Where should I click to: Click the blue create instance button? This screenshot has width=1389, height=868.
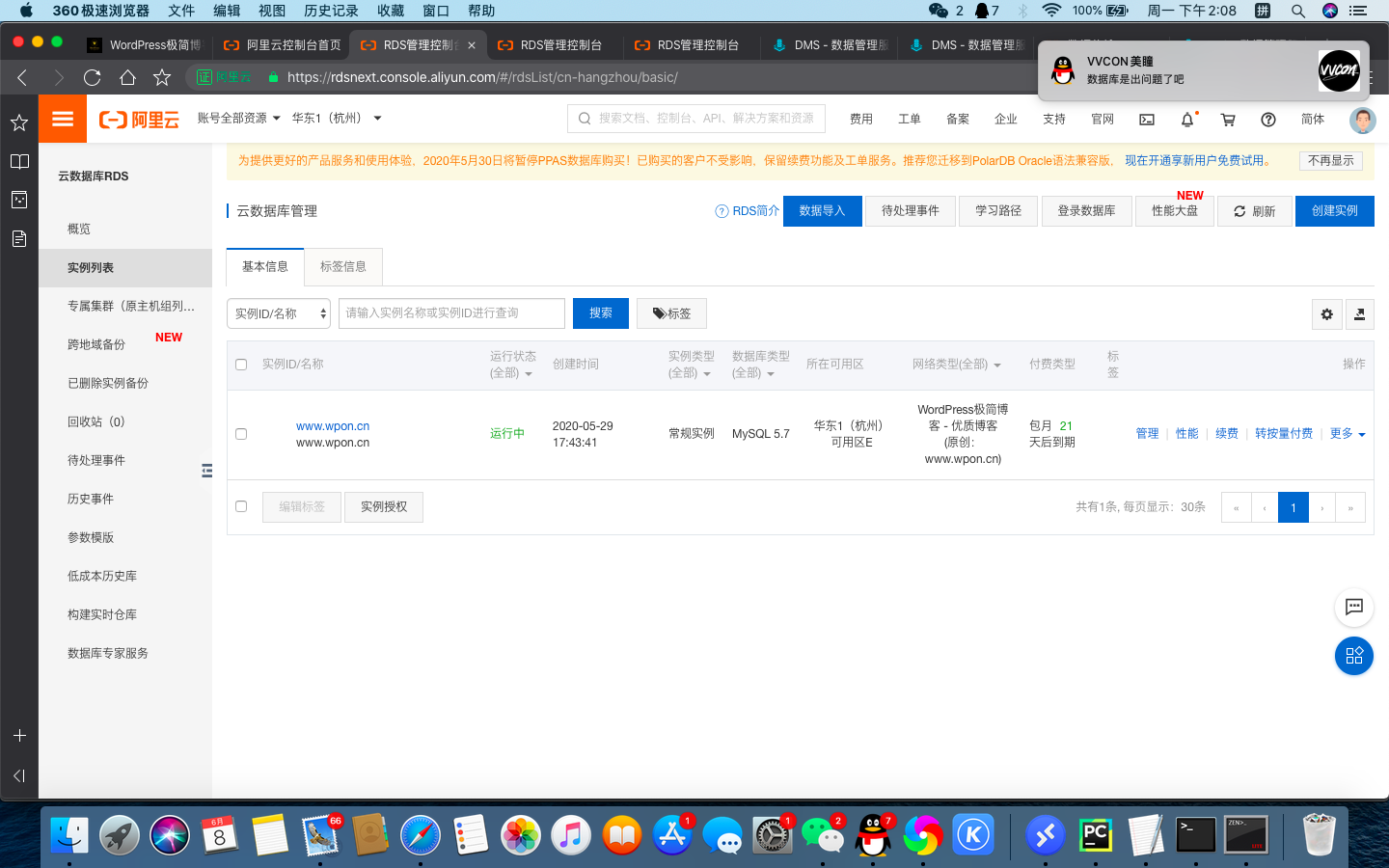pos(1335,211)
